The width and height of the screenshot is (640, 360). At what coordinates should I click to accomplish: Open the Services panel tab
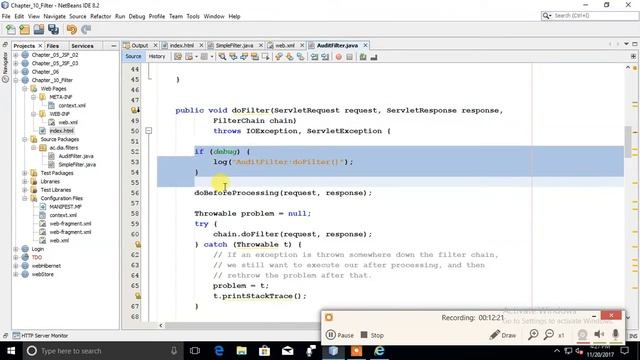tap(82, 46)
